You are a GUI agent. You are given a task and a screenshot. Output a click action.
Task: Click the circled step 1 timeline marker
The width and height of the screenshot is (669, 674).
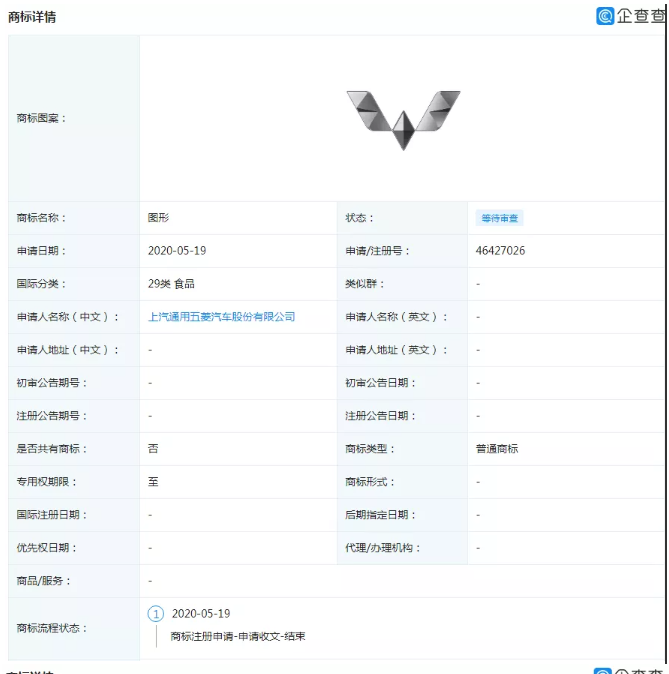[156, 613]
